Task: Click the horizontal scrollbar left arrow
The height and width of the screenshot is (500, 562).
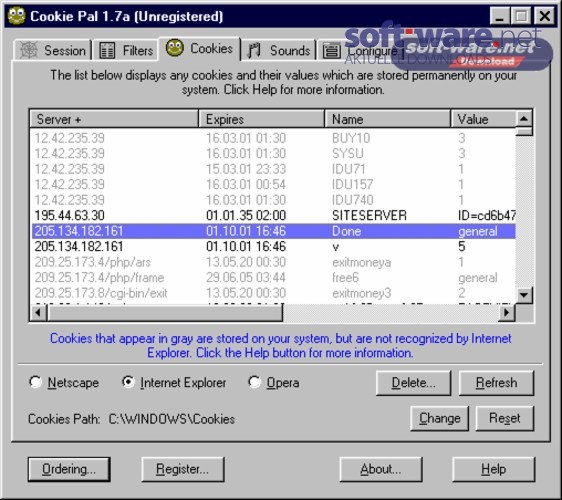Action: coord(38,313)
